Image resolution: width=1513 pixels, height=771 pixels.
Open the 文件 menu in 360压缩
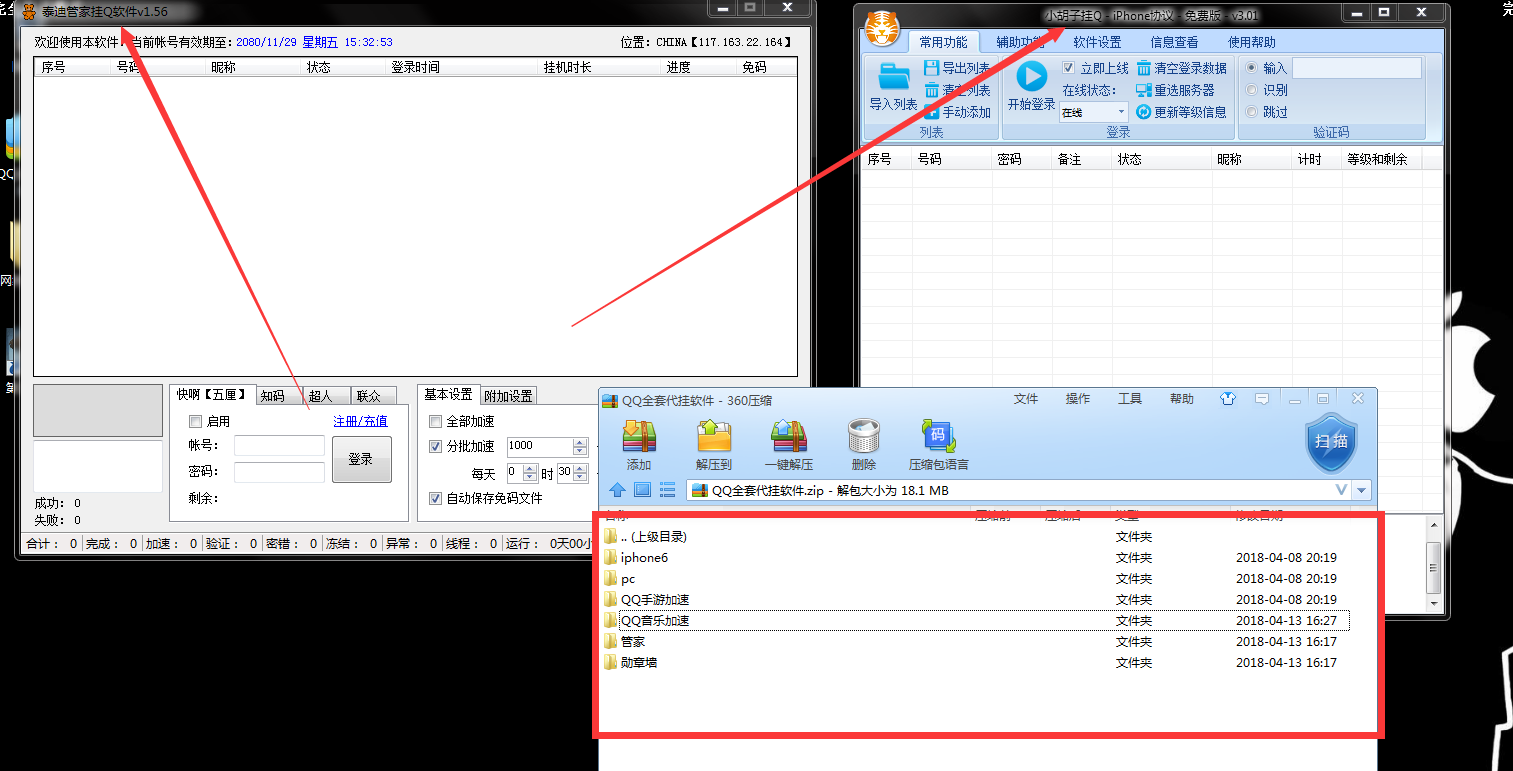tap(1026, 399)
